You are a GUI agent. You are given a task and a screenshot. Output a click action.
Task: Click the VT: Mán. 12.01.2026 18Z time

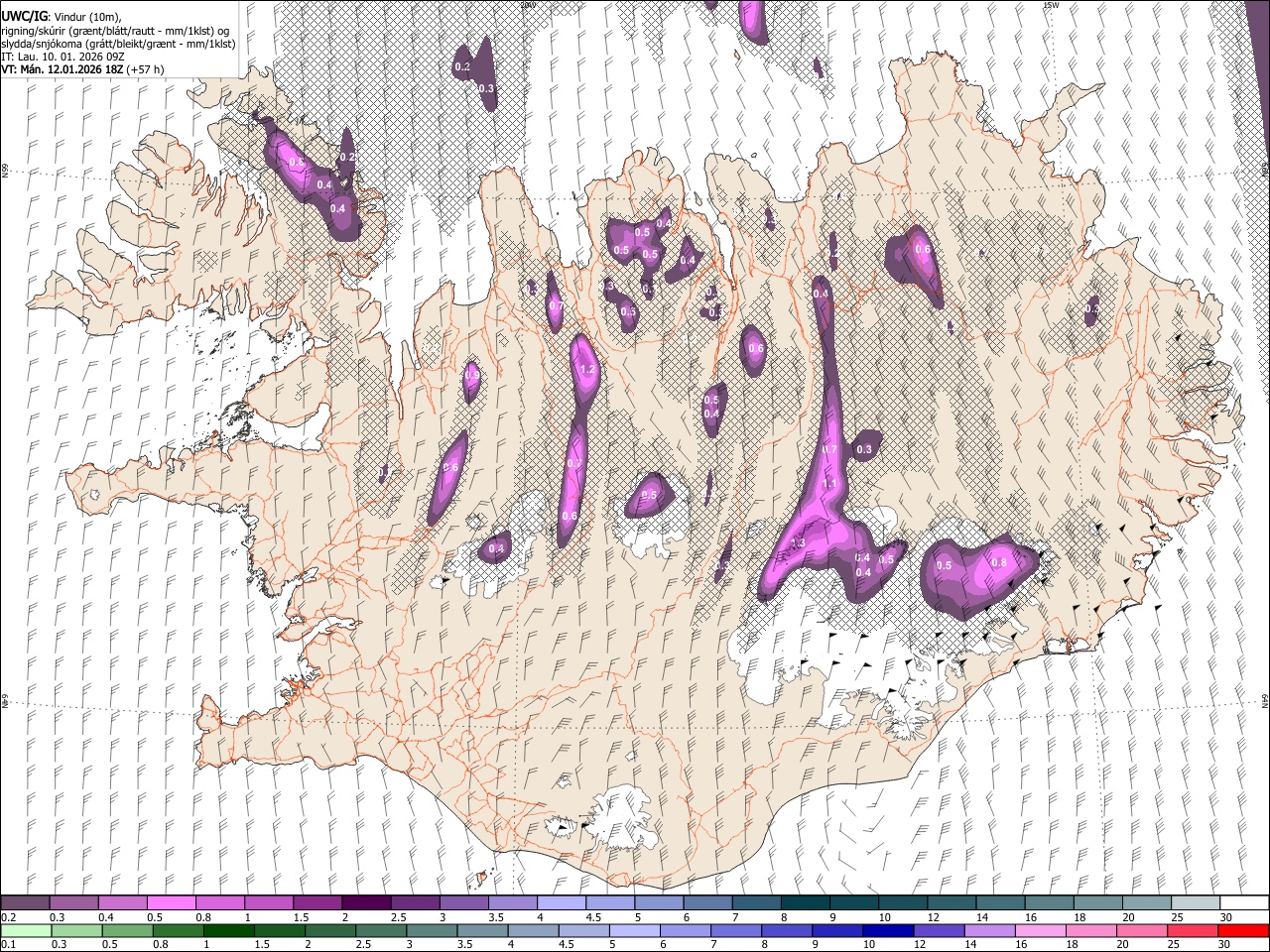61,69
